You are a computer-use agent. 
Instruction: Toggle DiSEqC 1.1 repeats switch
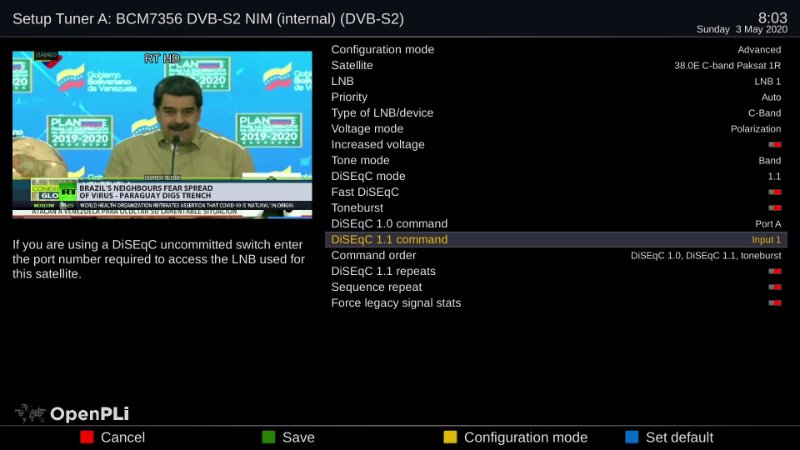click(x=774, y=271)
